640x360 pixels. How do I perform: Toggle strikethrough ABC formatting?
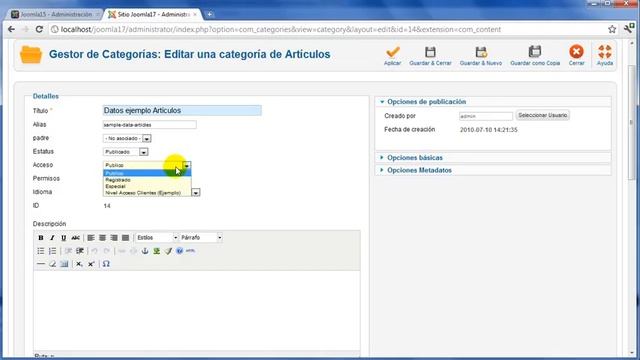point(76,238)
